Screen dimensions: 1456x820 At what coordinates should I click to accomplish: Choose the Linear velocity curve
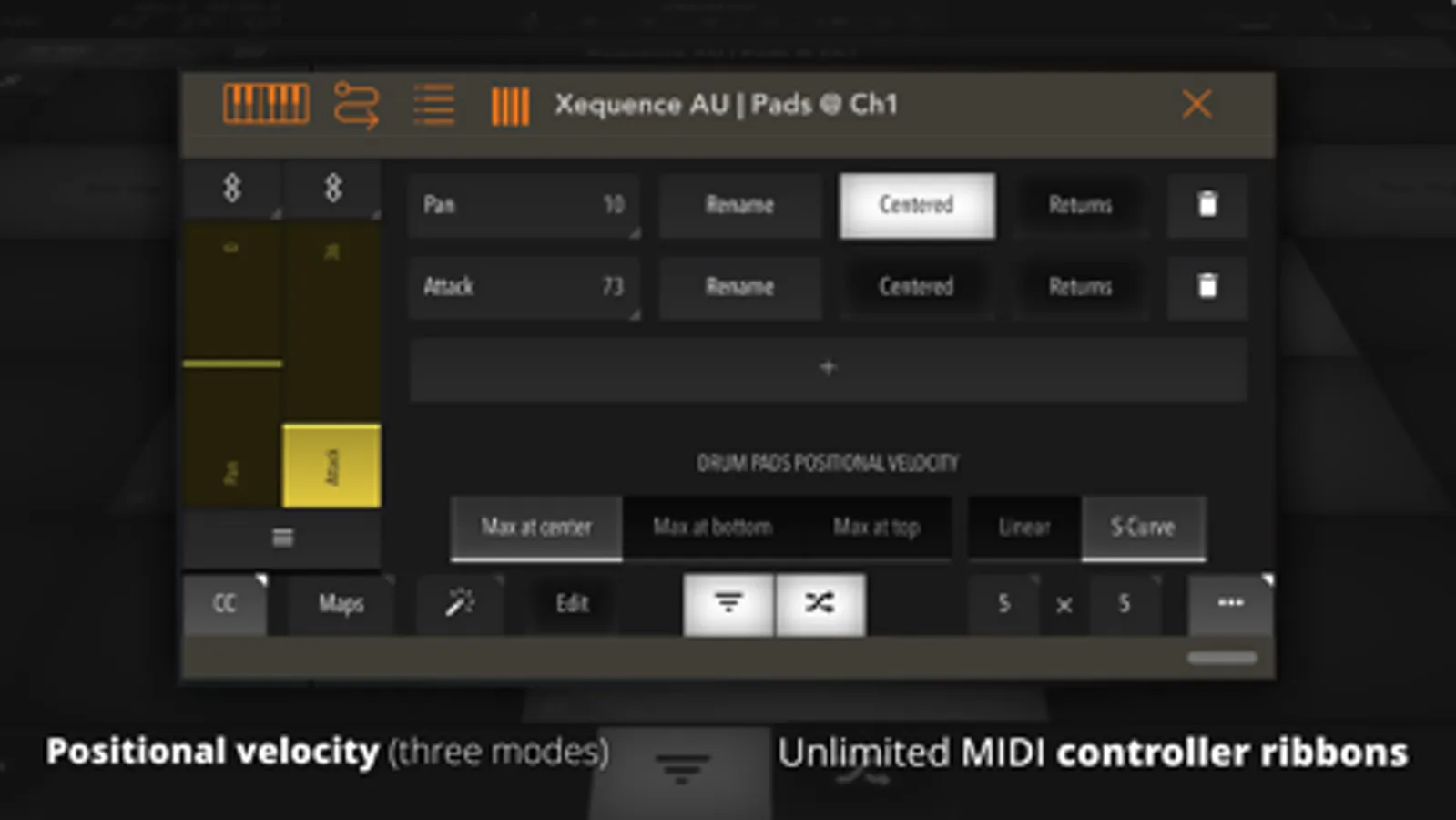(x=1024, y=528)
